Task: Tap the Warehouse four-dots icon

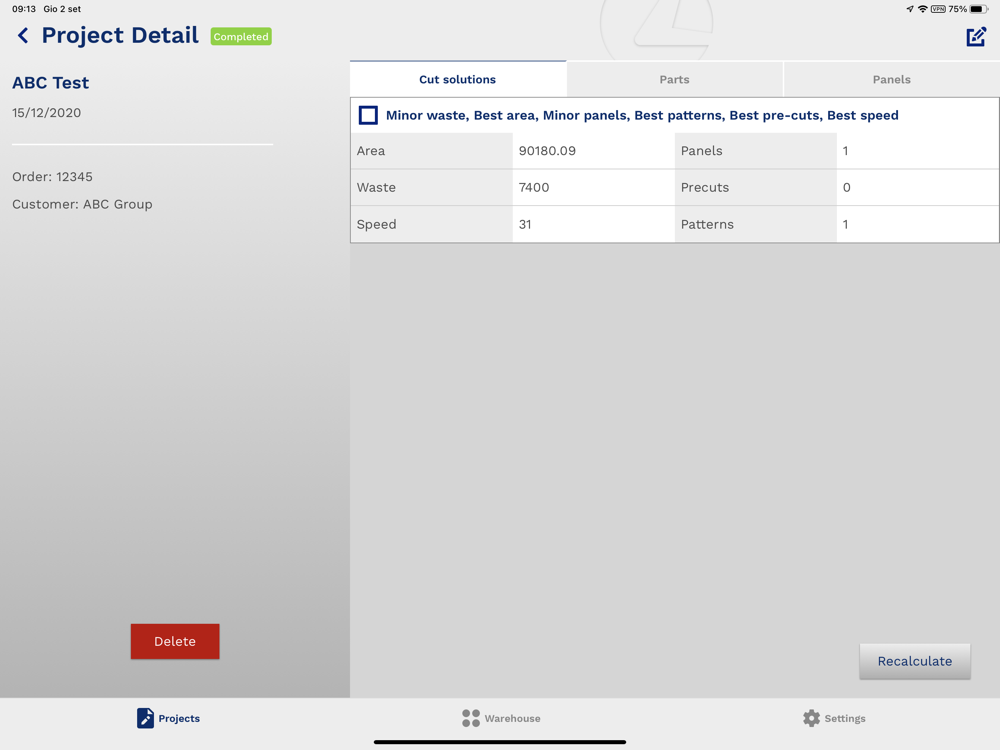Action: point(471,718)
